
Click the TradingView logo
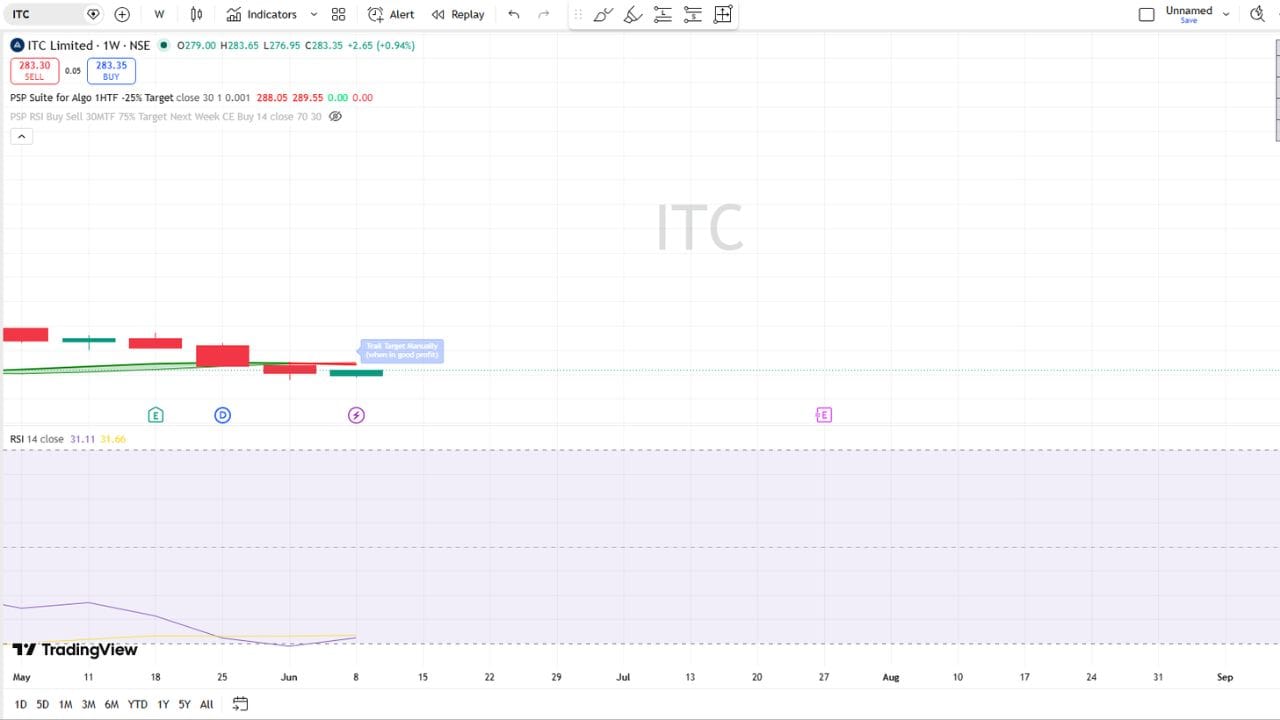pos(75,650)
